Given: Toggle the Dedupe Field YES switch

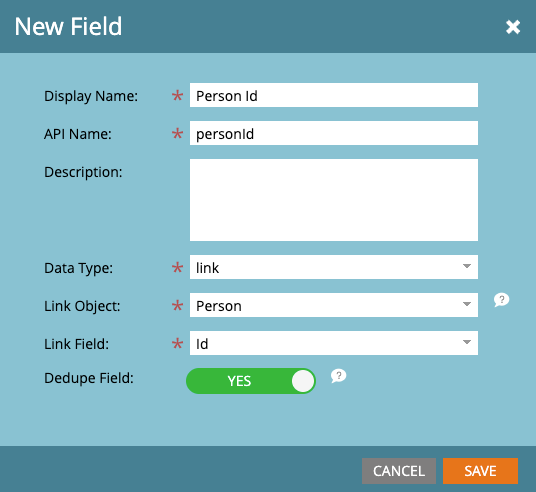Looking at the screenshot, I should 251,381.
